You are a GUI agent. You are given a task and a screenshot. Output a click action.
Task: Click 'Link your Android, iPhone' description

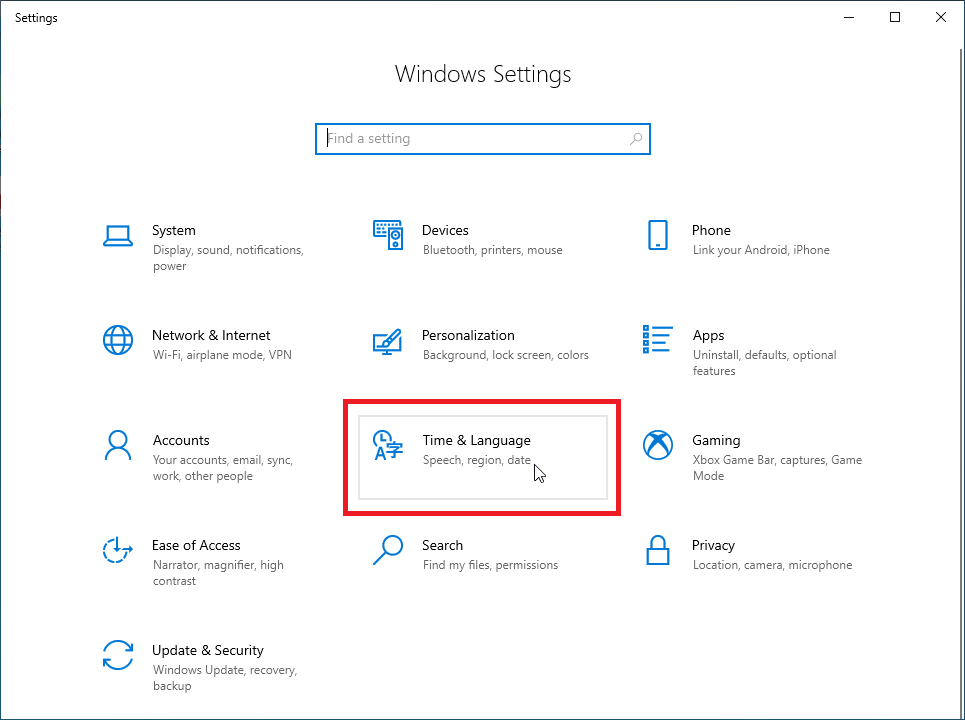pyautogui.click(x=761, y=250)
